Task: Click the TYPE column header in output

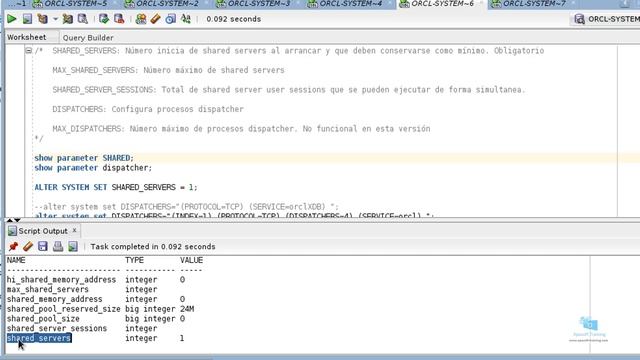Action: (134, 260)
